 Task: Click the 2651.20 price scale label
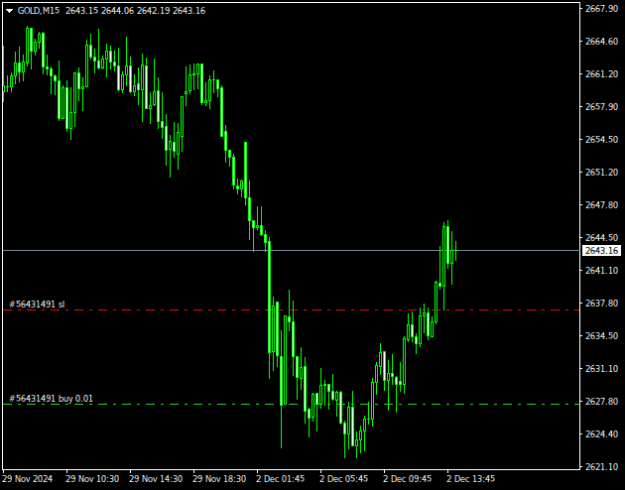(x=601, y=172)
